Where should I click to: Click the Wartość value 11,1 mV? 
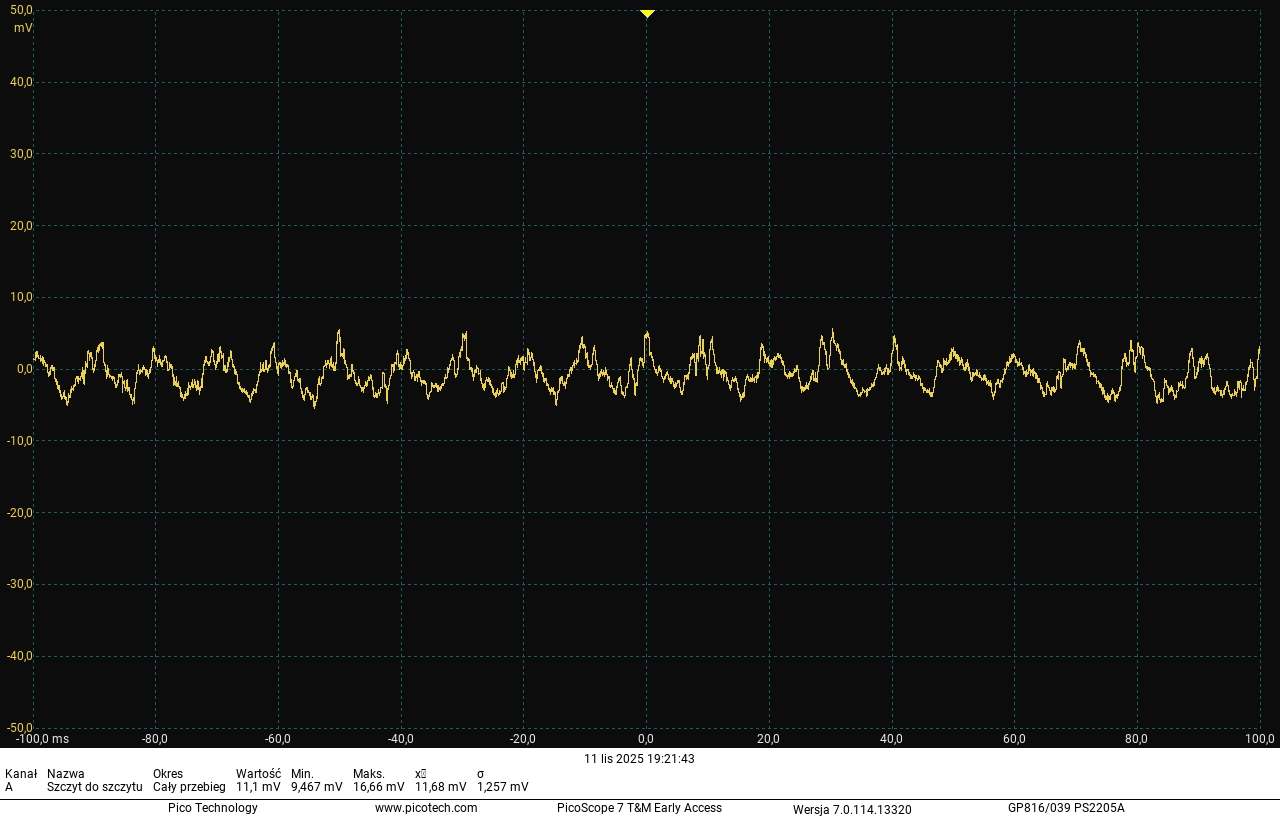tap(258, 786)
